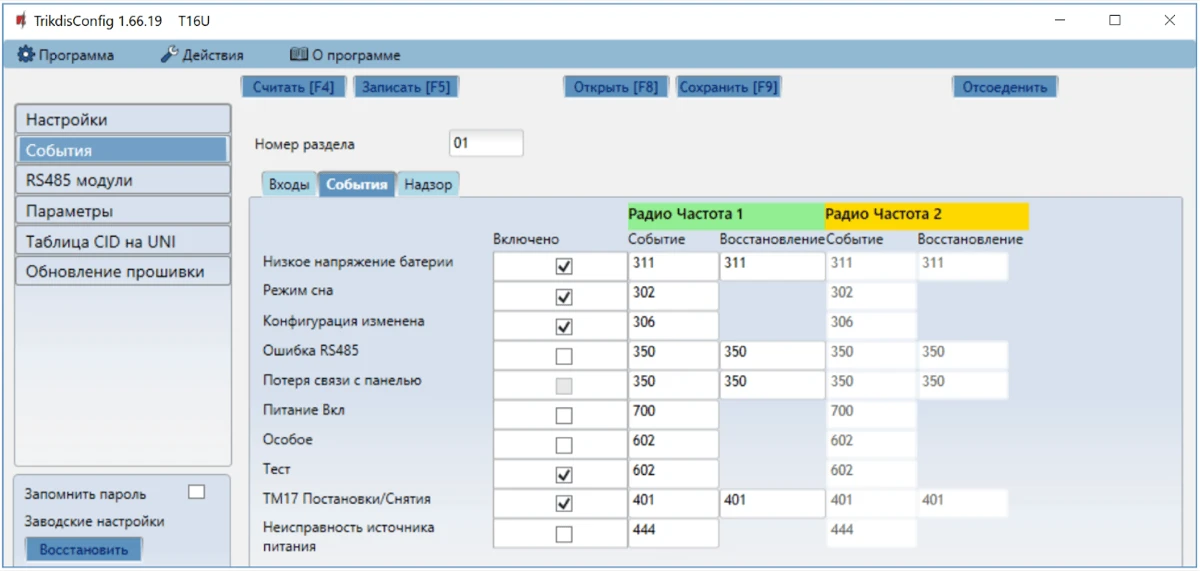Click the TrikdisConfig app icon in title bar
Image resolution: width=1200 pixels, height=571 pixels.
point(21,20)
